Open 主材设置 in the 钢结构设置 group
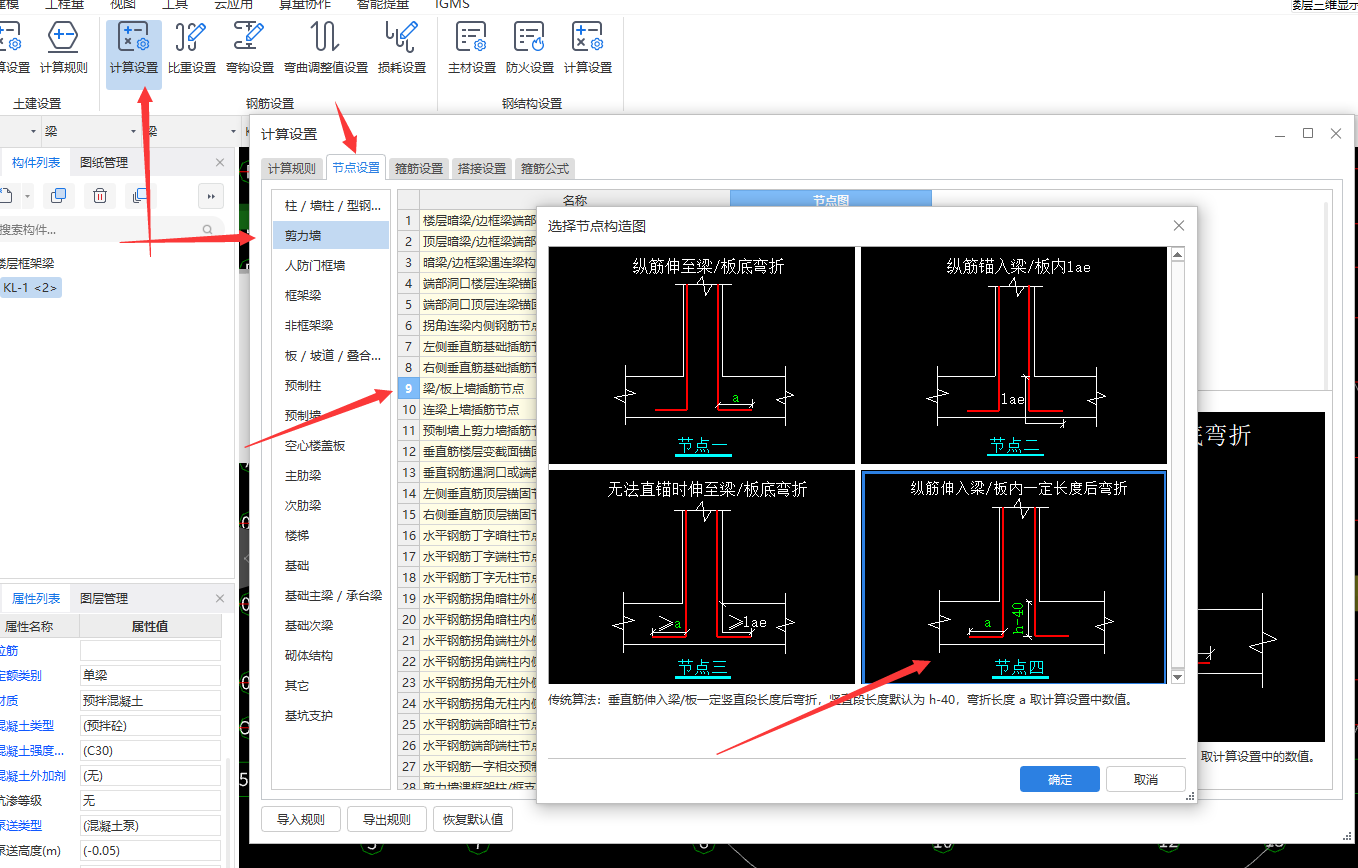The height and width of the screenshot is (868, 1358). (x=472, y=48)
